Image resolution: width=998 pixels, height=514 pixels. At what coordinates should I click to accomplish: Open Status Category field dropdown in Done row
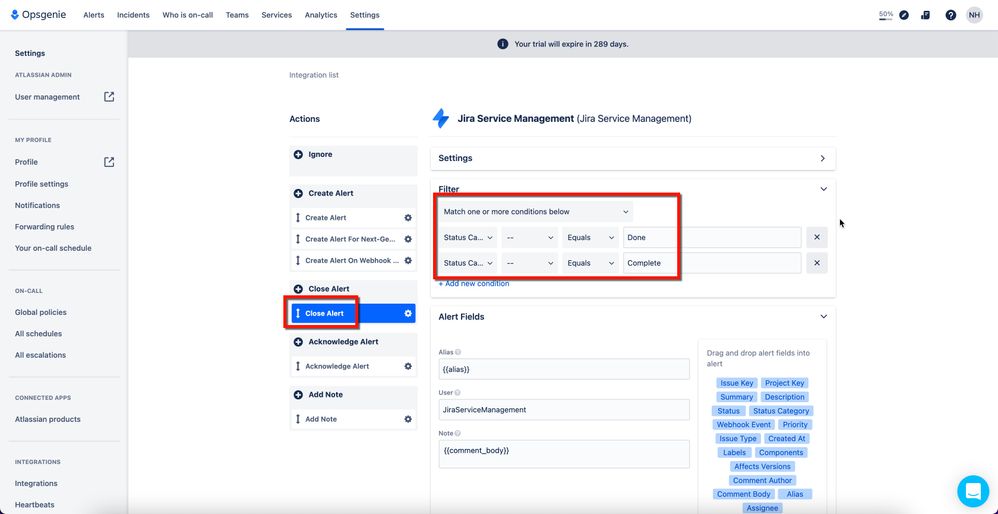[468, 237]
